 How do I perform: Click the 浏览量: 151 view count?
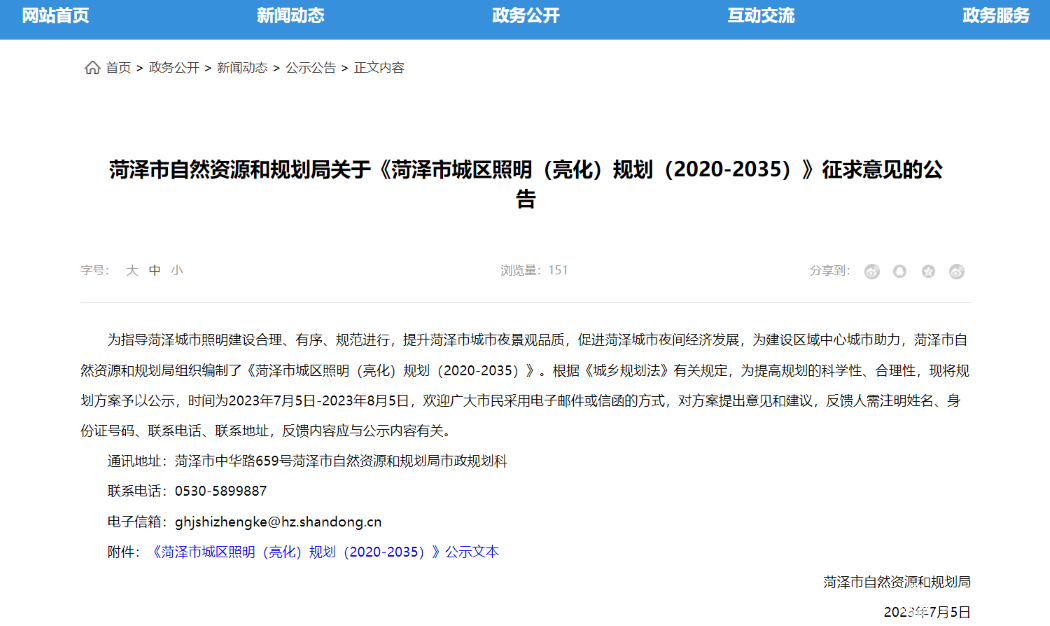click(534, 270)
